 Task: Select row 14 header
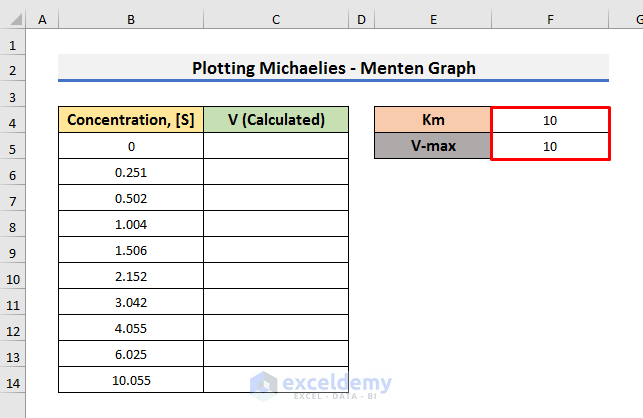click(x=13, y=381)
